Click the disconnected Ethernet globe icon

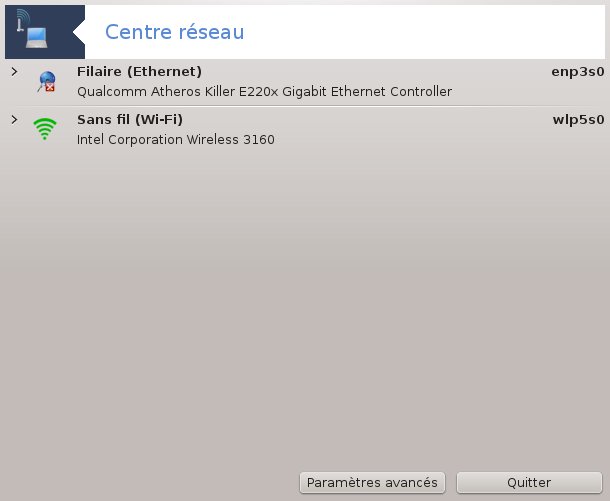tap(47, 81)
